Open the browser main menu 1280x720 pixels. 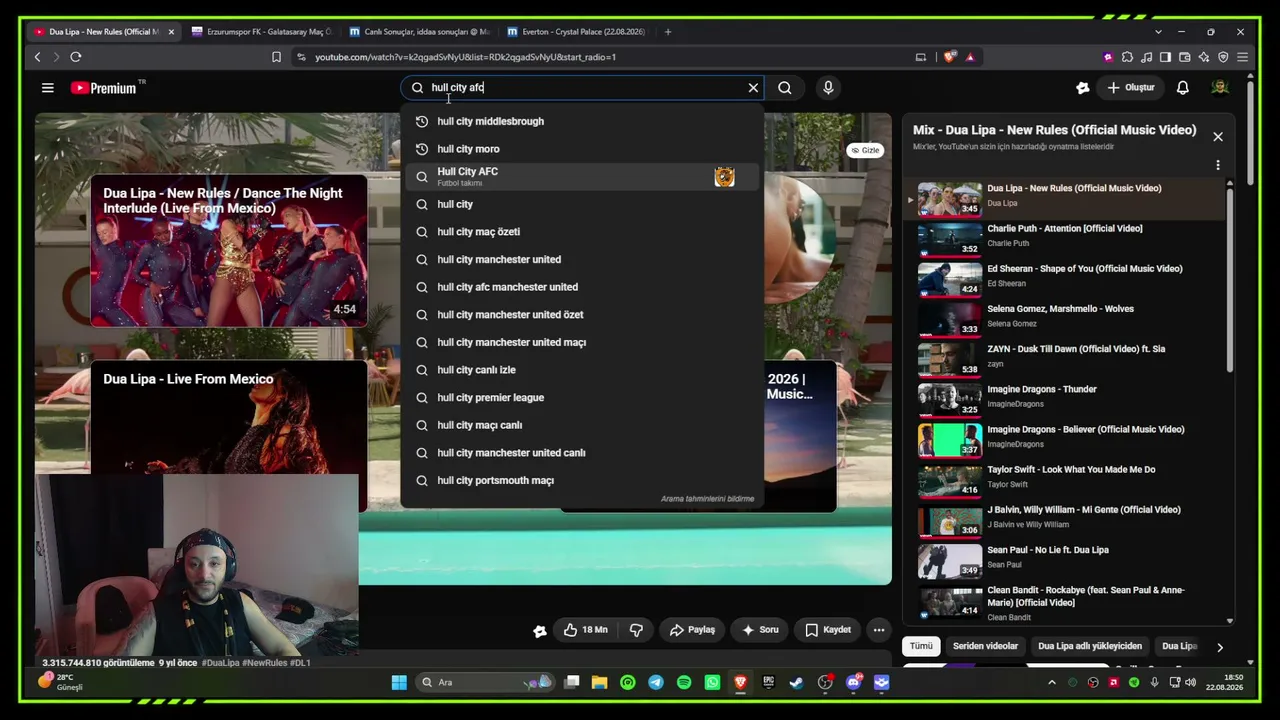click(x=1242, y=57)
